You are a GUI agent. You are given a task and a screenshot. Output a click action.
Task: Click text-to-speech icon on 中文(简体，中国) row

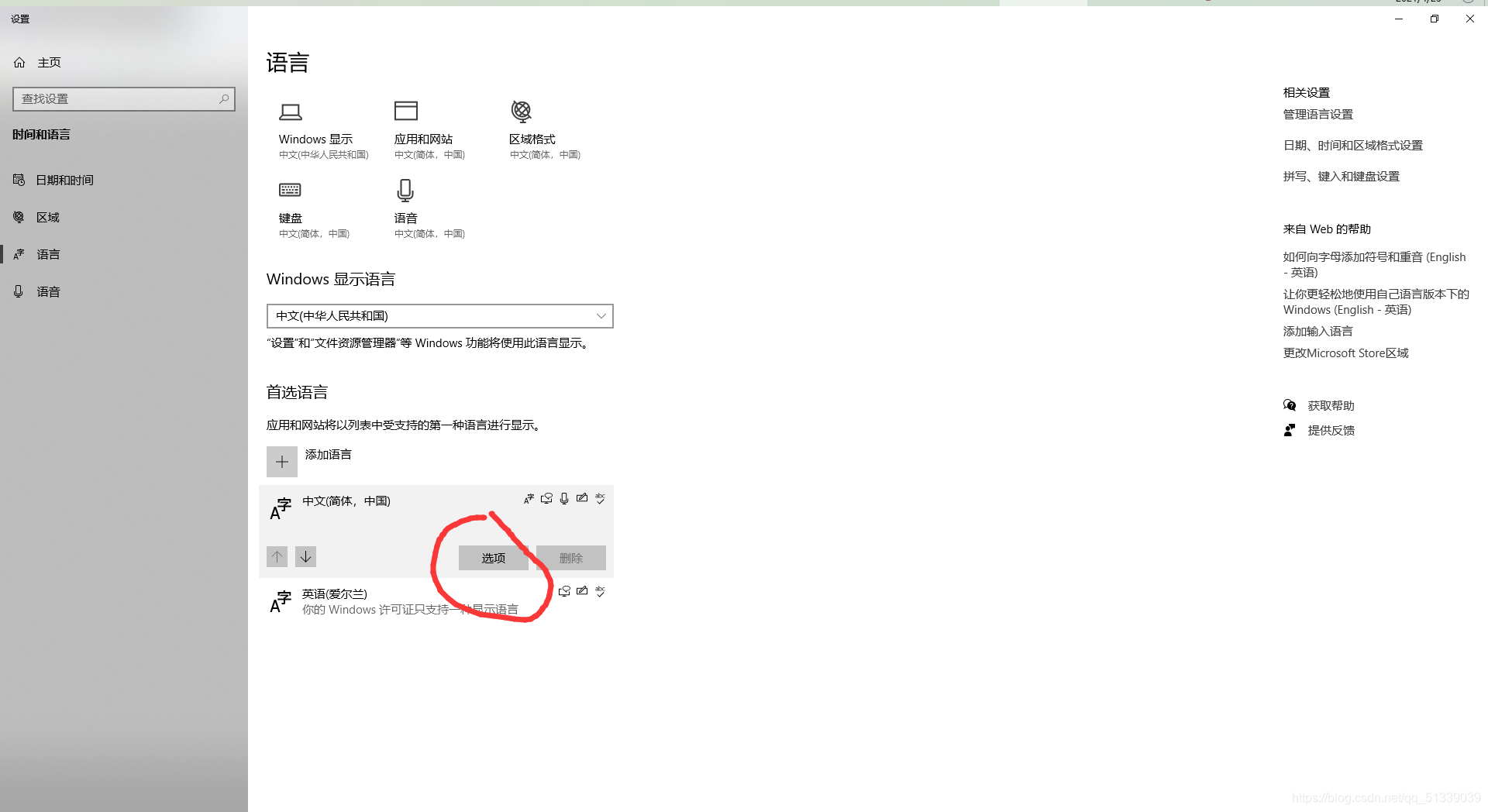pyautogui.click(x=546, y=498)
